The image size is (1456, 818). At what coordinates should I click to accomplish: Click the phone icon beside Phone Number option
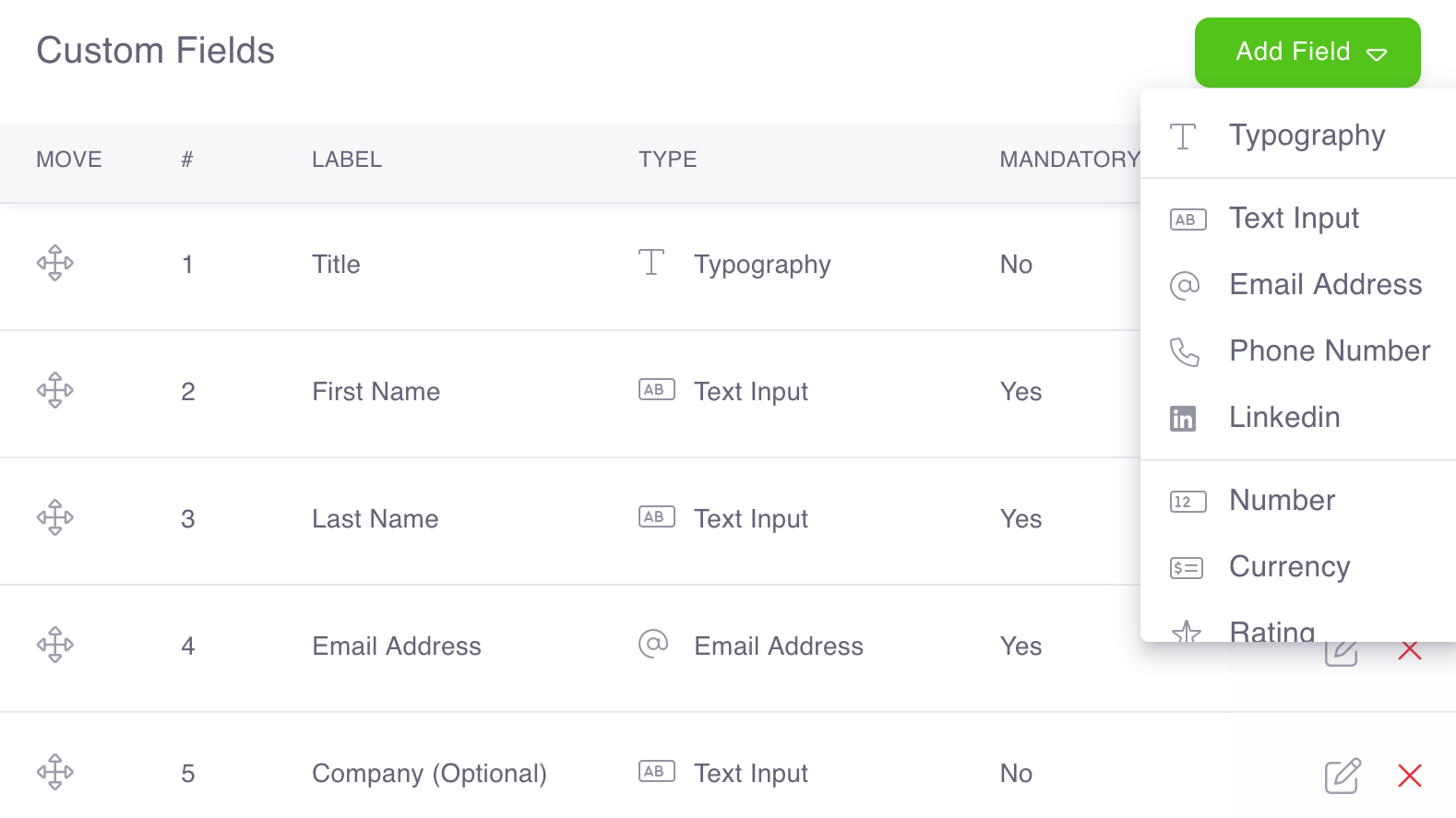[x=1184, y=351]
